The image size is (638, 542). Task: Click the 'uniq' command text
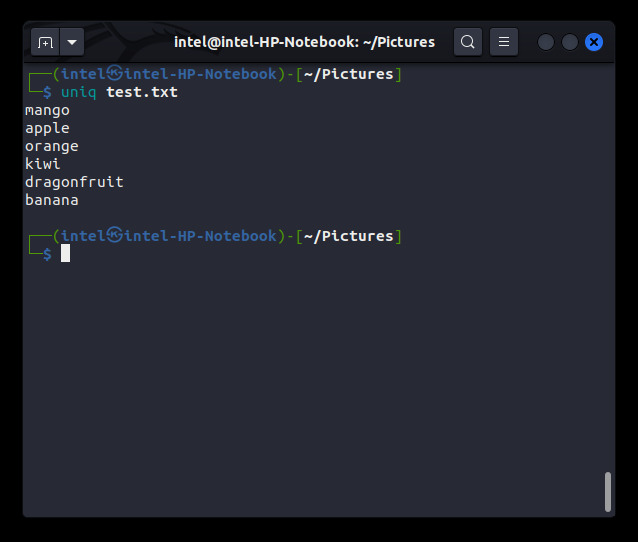[79, 92]
